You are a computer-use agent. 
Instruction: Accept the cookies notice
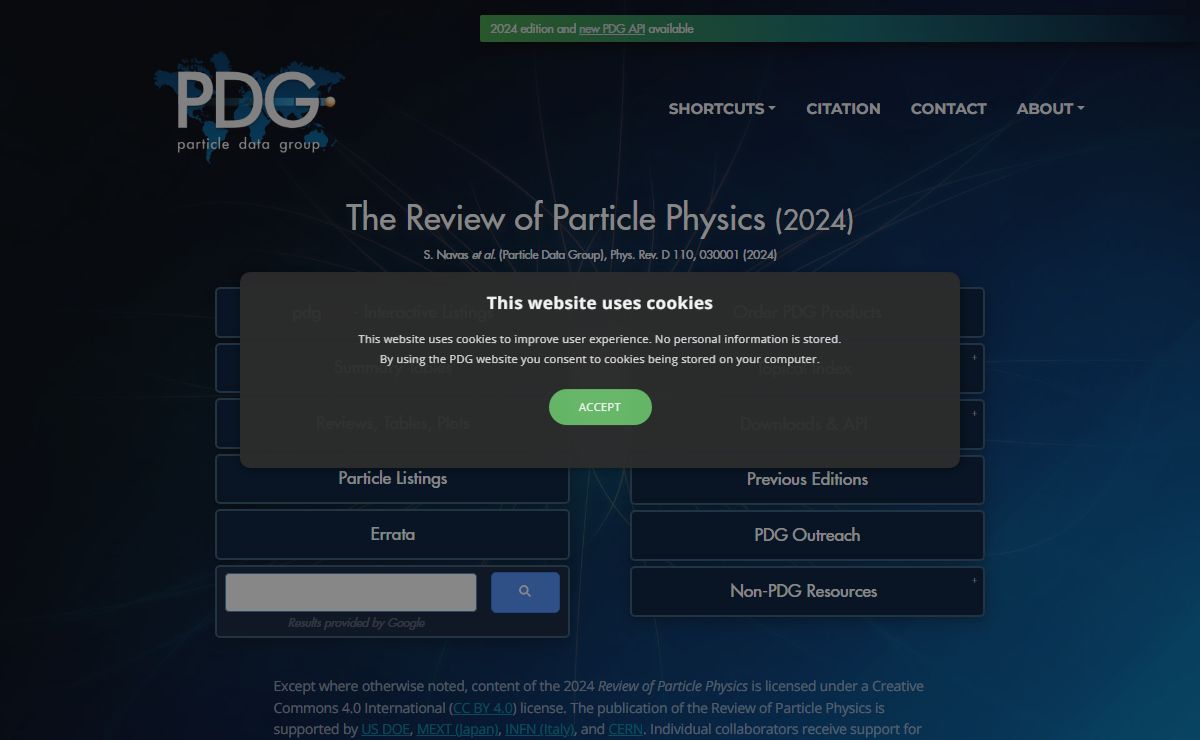click(600, 407)
